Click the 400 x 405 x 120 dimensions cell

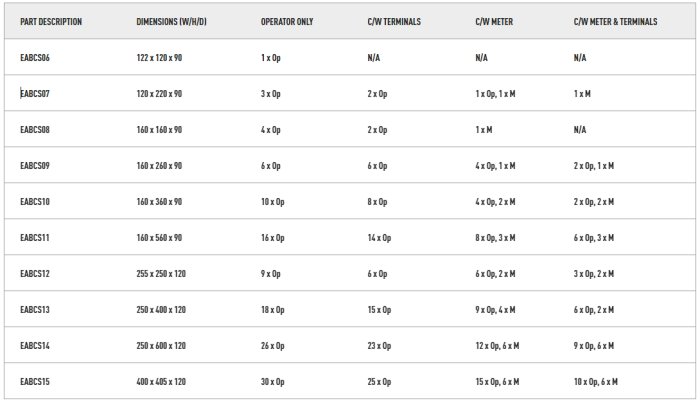[160, 381]
